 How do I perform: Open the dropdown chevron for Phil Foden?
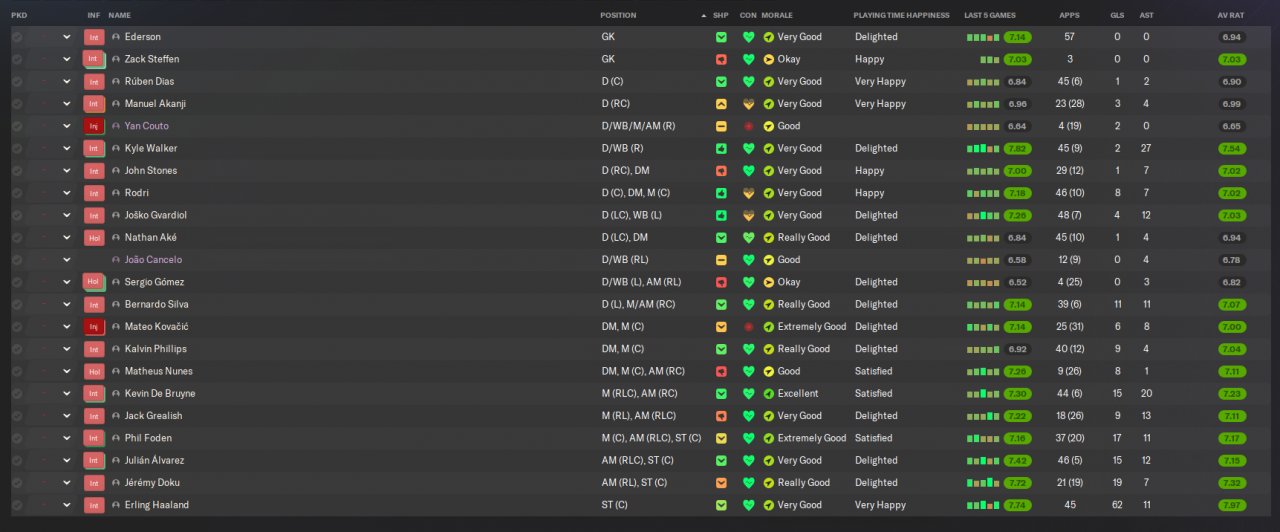pyautogui.click(x=67, y=438)
